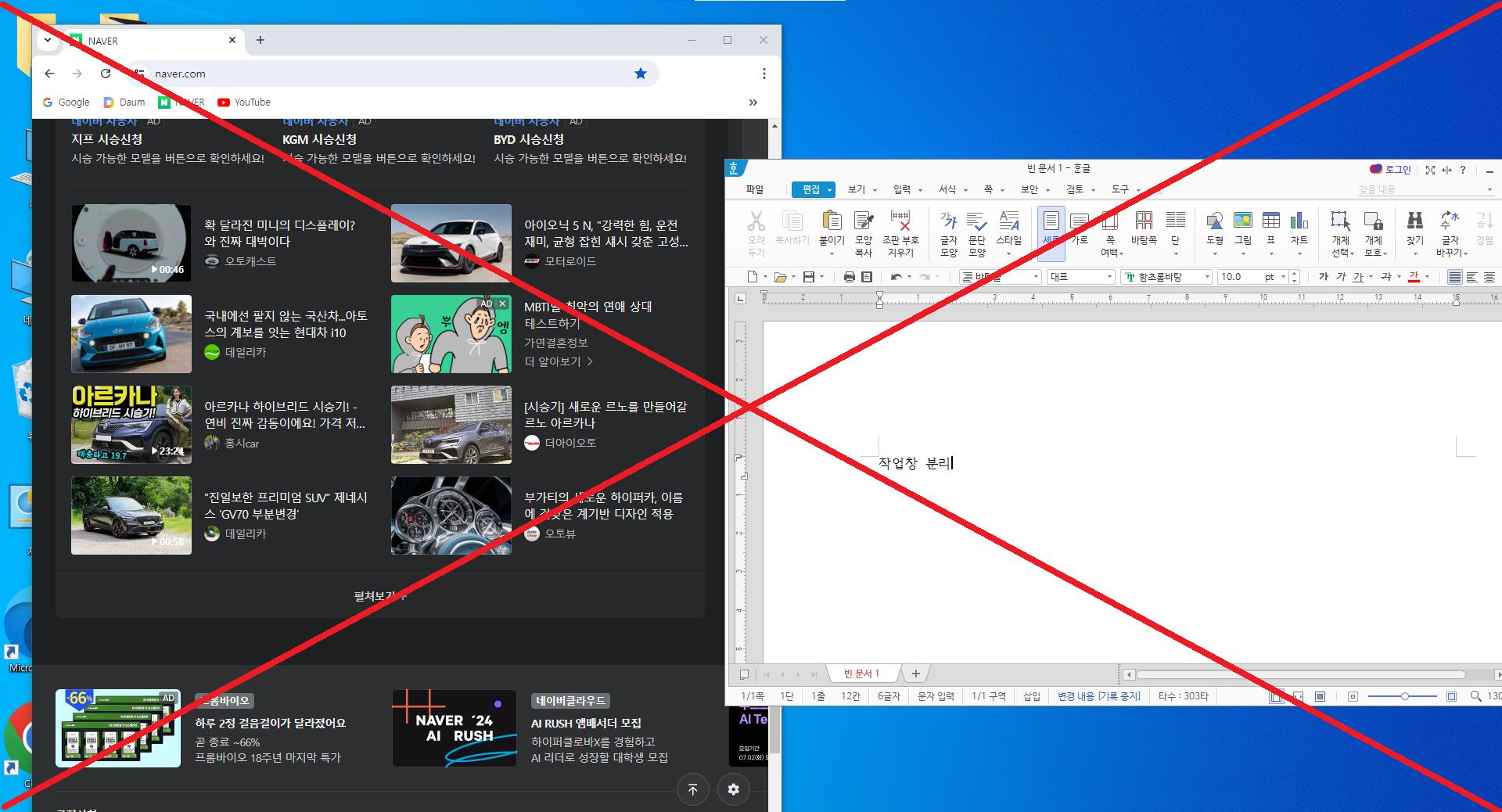Toggle the bookmark star for naver.com
Image resolution: width=1502 pixels, height=812 pixels.
[x=641, y=74]
